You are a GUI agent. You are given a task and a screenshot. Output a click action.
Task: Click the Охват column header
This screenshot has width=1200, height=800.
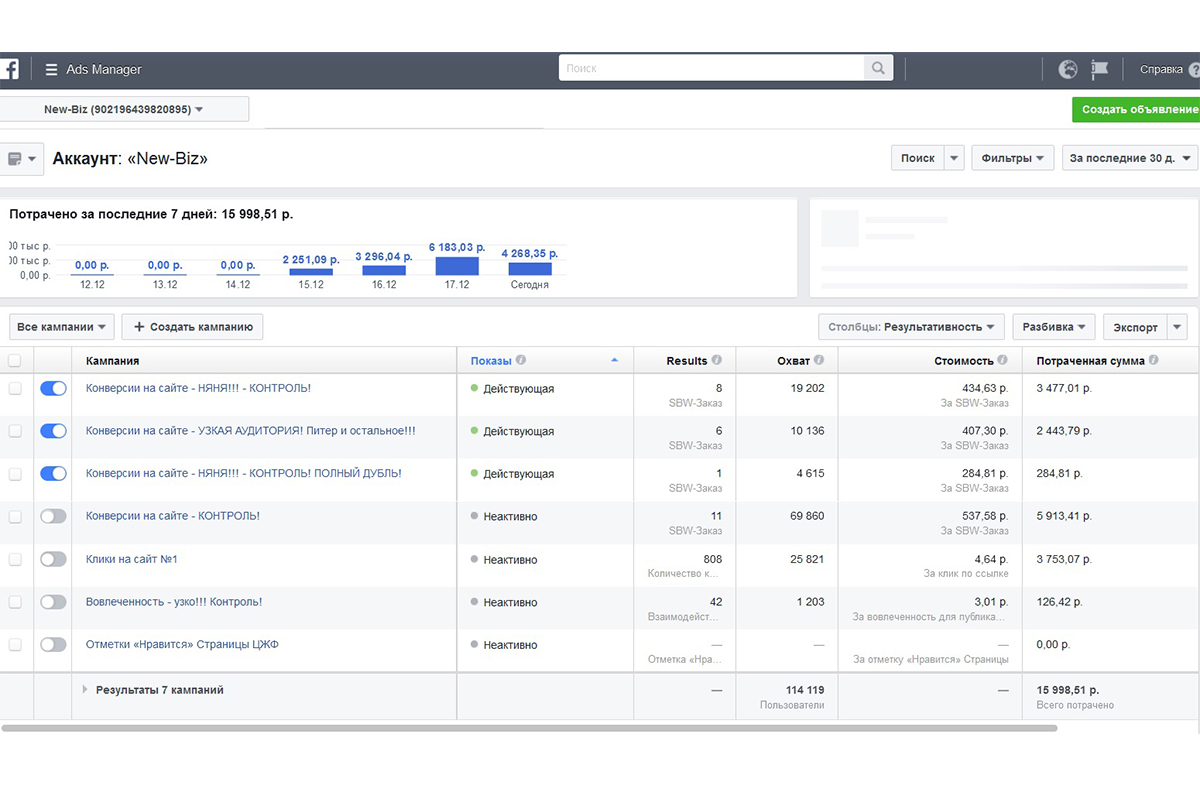tap(787, 361)
